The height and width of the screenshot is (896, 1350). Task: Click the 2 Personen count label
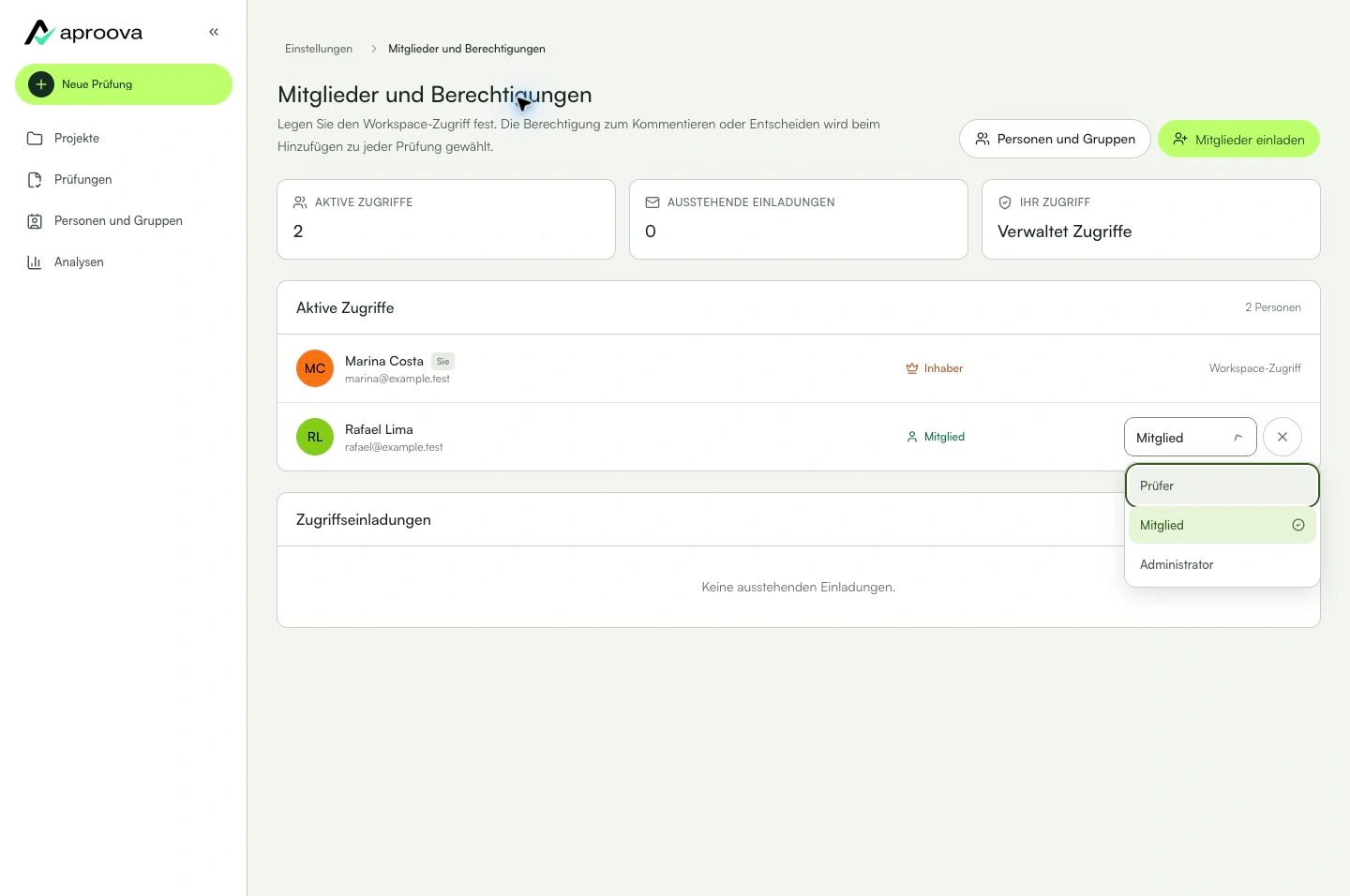point(1272,307)
